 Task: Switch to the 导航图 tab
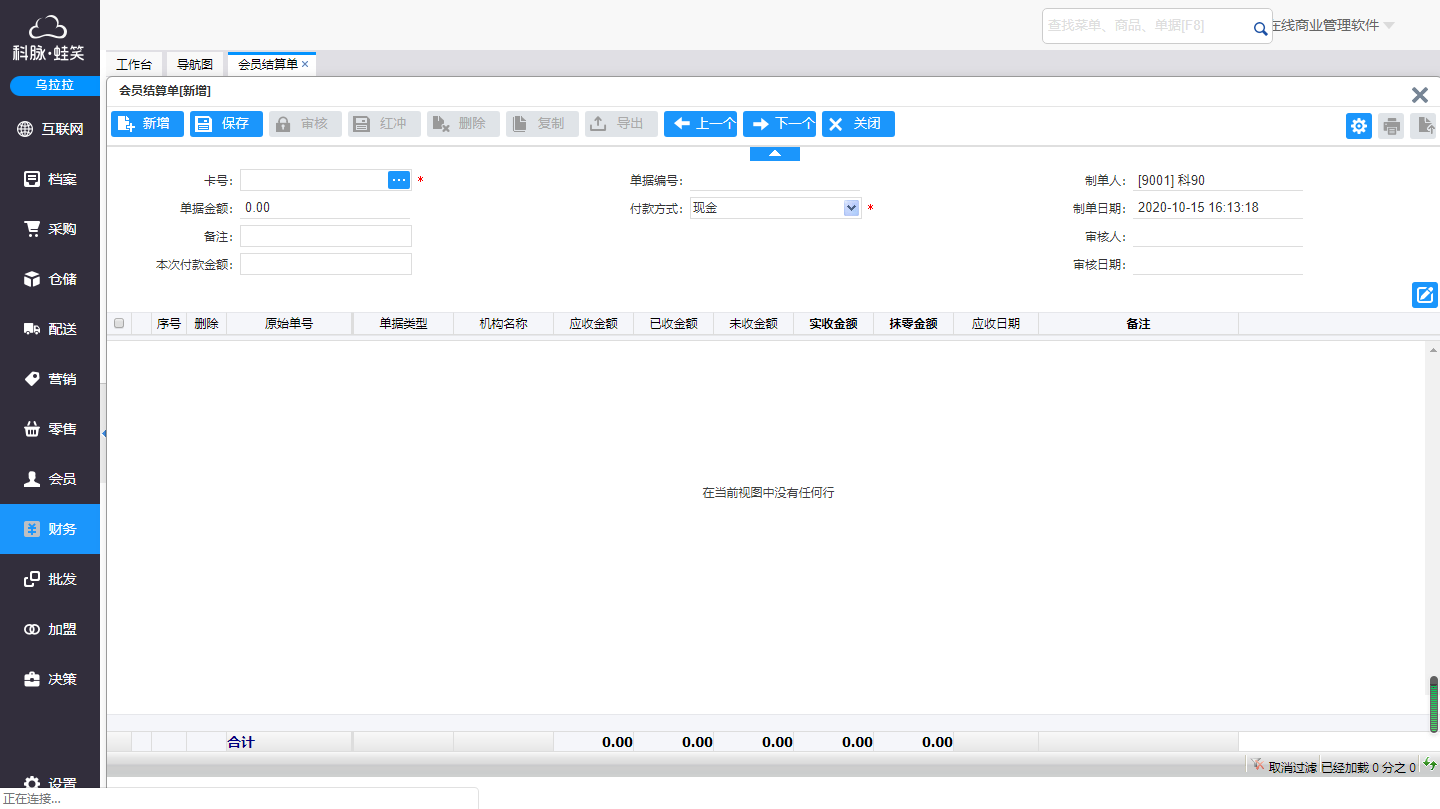195,64
